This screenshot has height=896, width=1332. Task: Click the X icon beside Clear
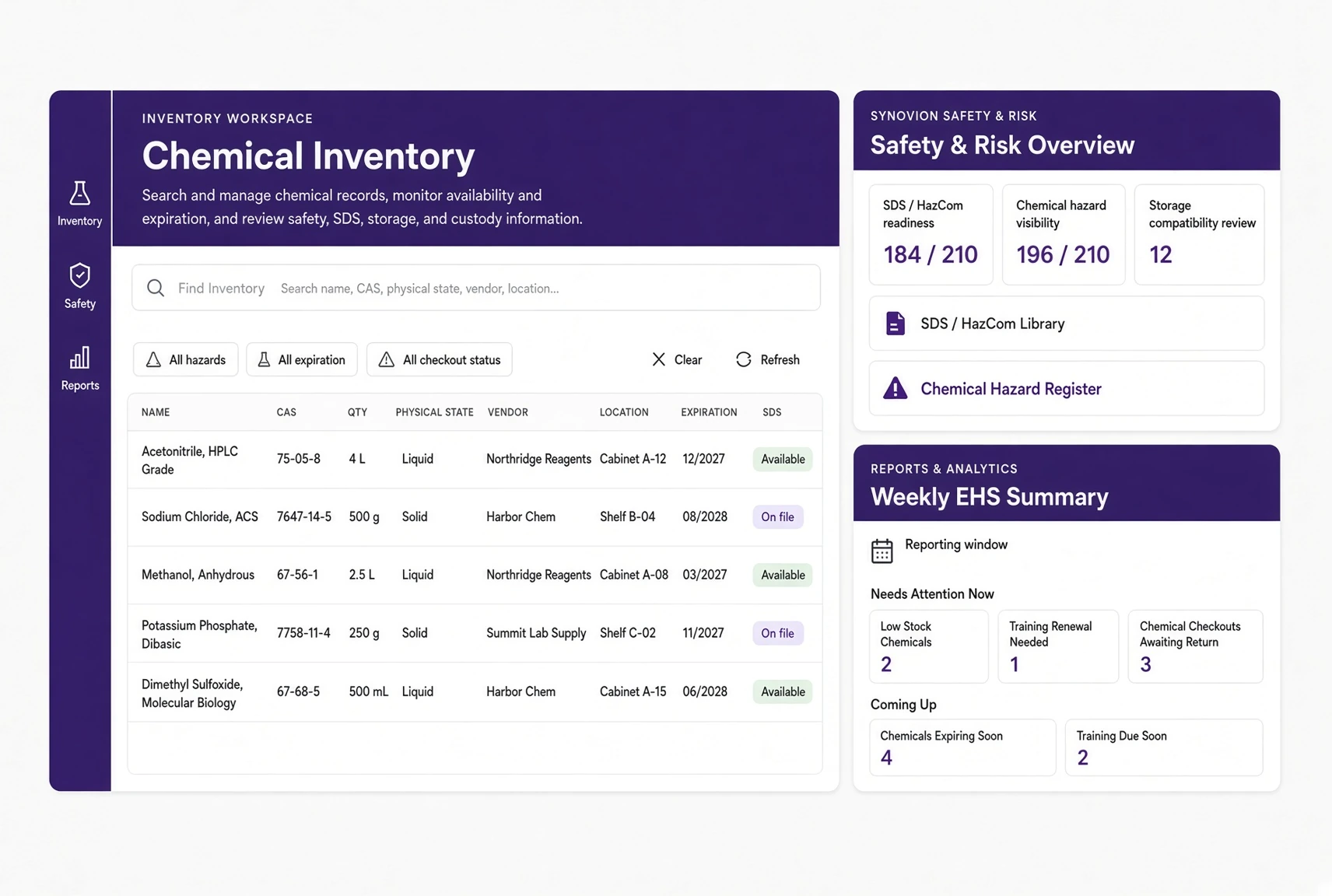(x=659, y=359)
